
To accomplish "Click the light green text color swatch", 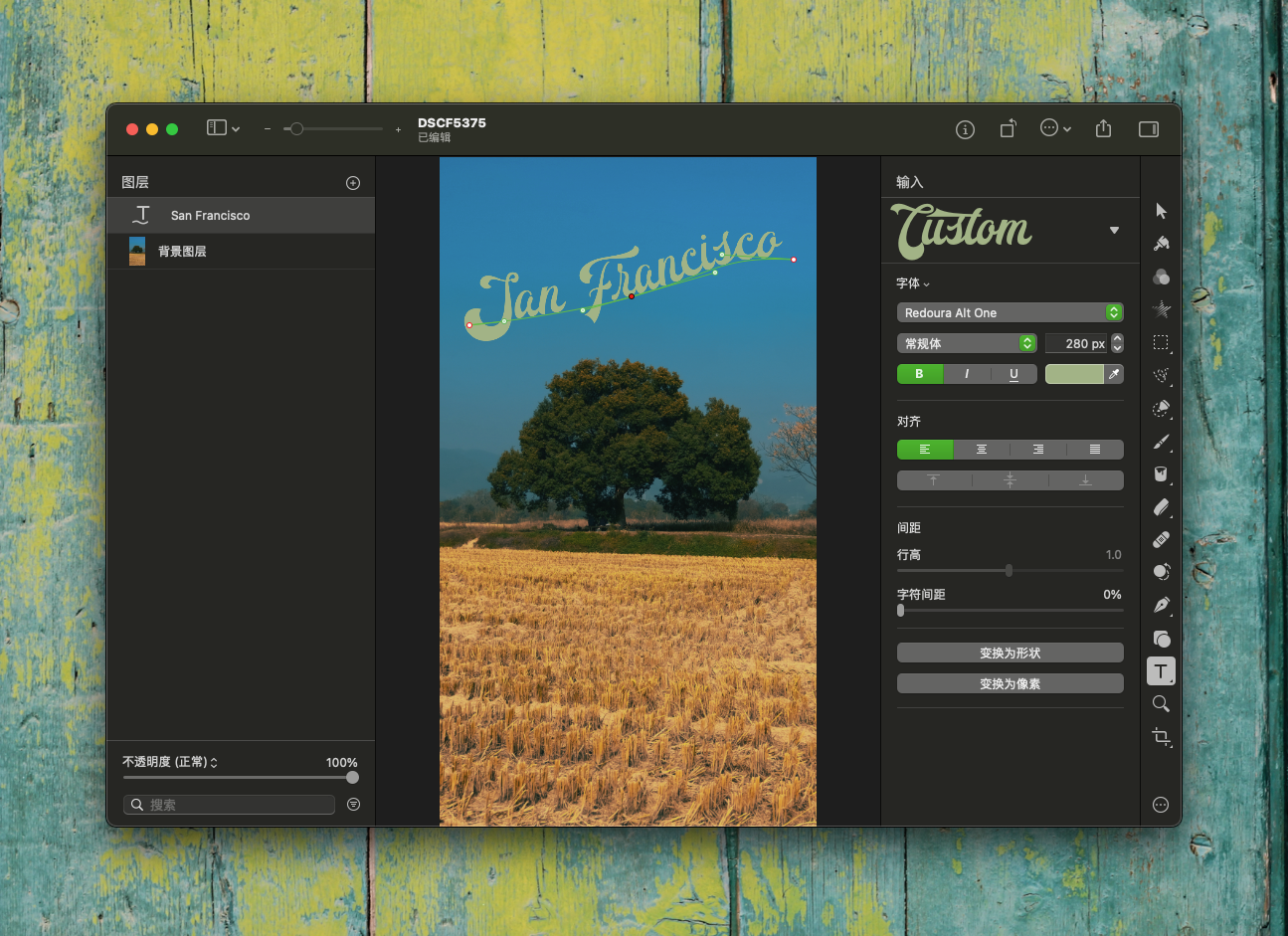I will click(x=1074, y=374).
